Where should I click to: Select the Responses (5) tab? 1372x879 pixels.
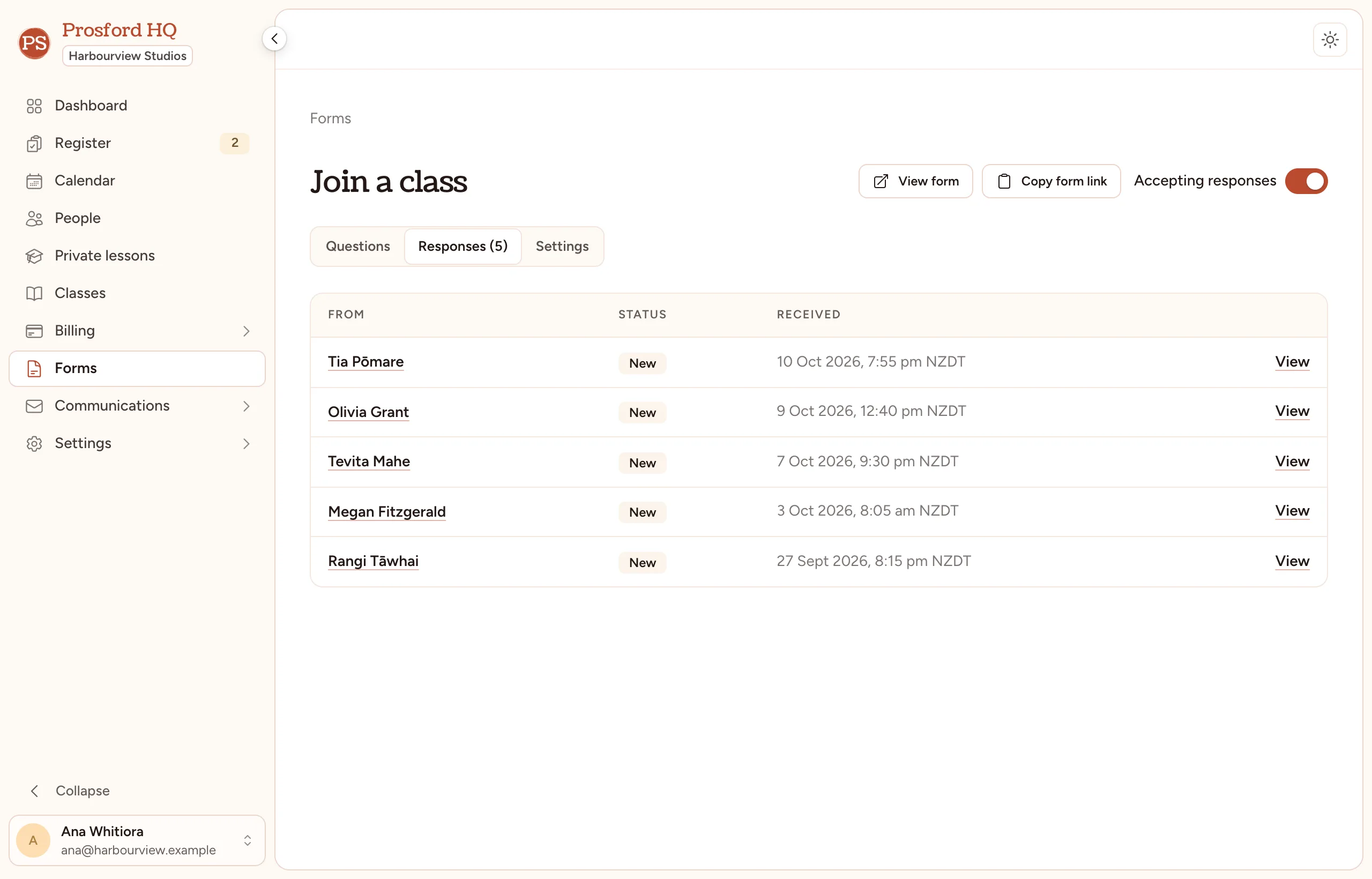(463, 246)
